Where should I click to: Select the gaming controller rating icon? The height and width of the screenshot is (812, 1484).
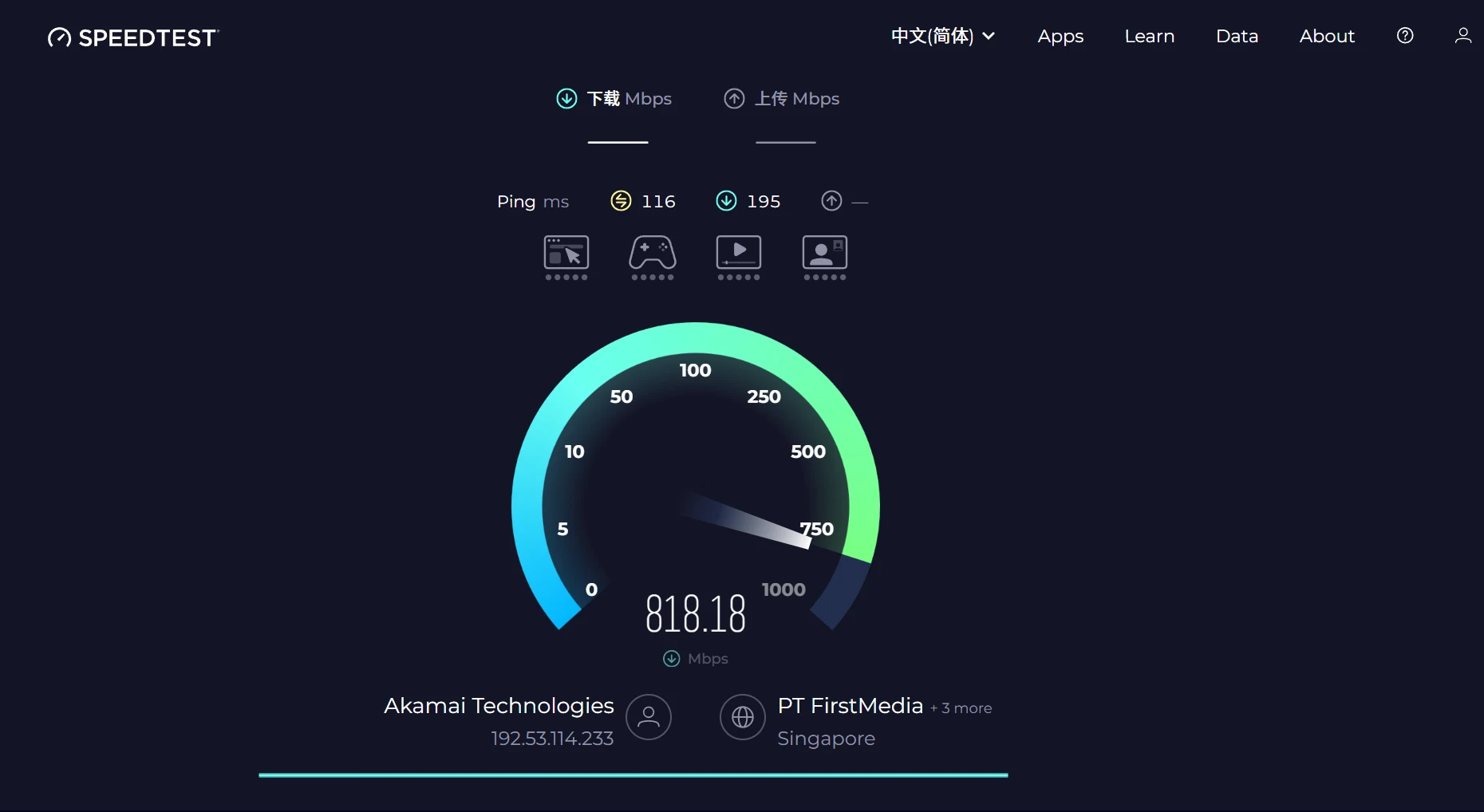tap(653, 254)
